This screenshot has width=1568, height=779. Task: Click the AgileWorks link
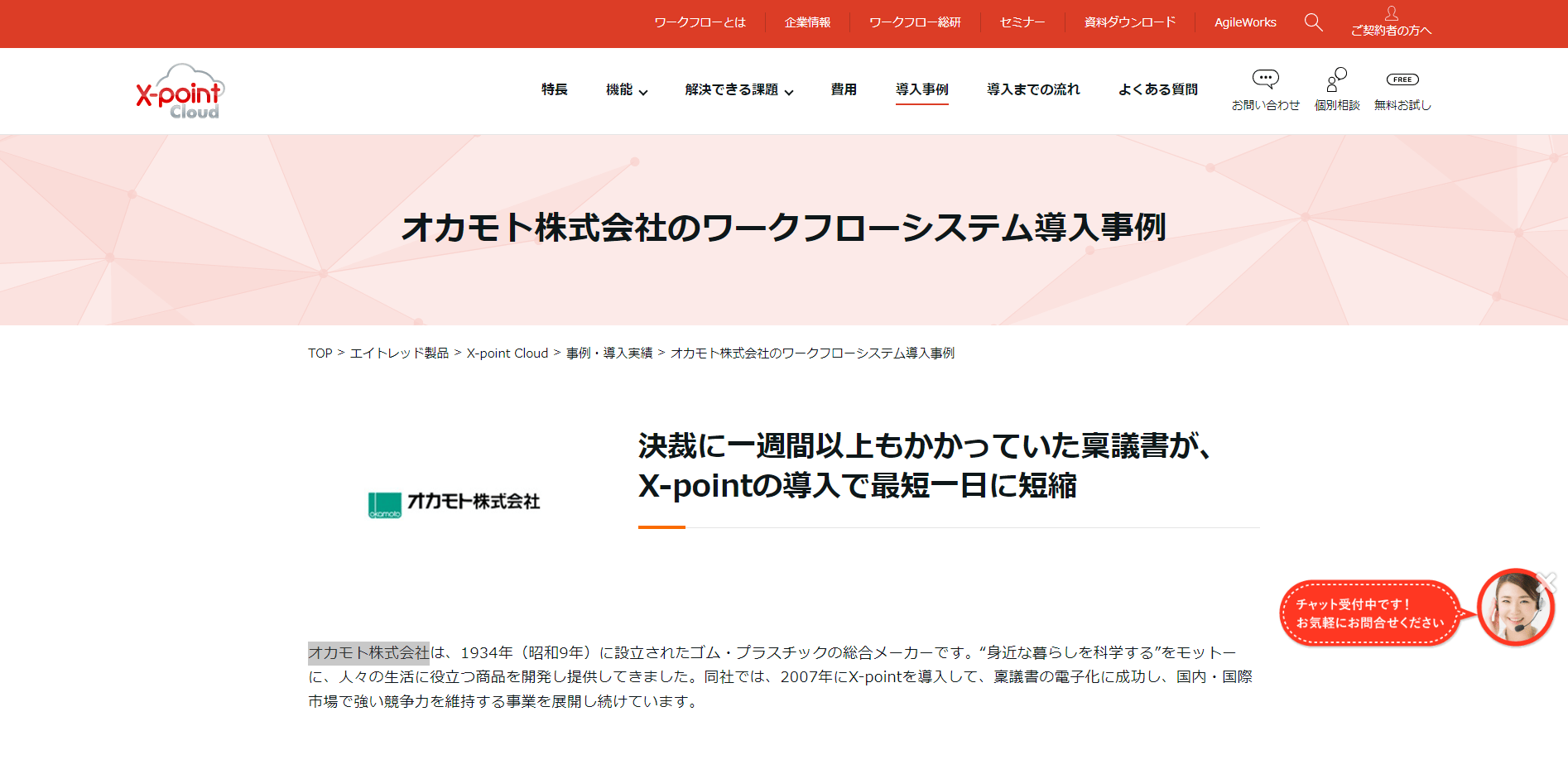point(1245,22)
